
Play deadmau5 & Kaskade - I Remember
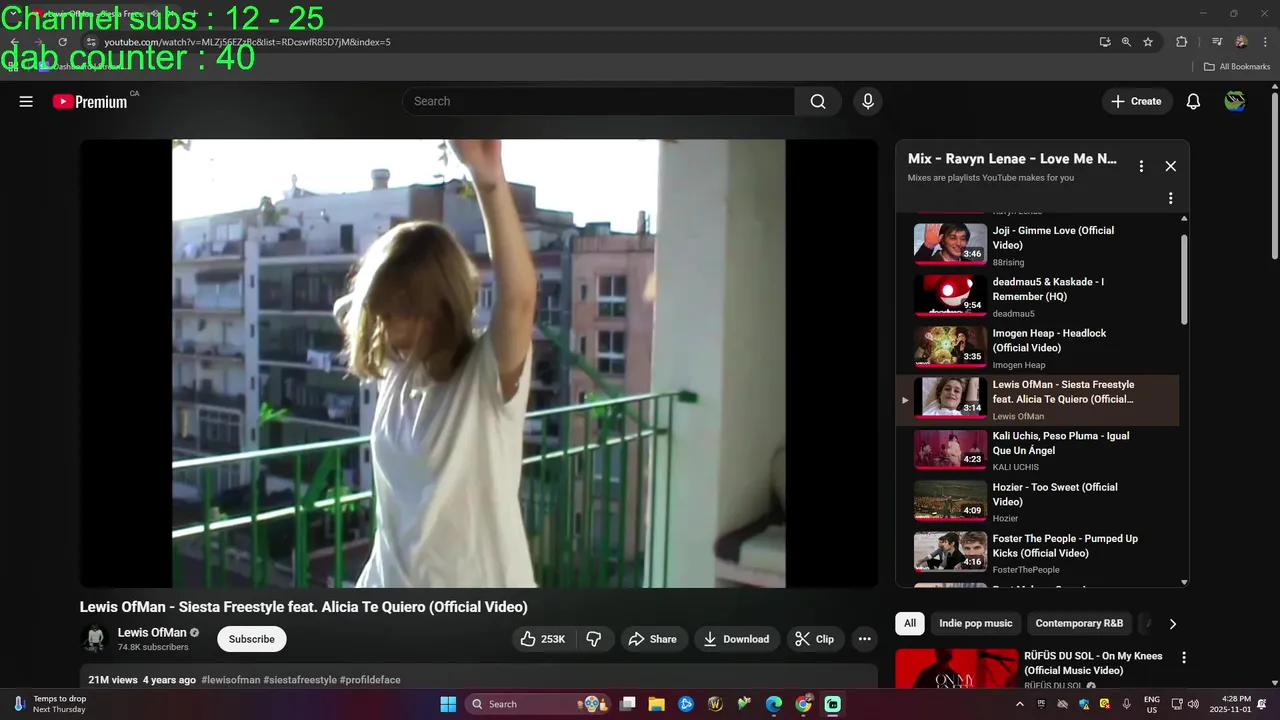tap(1037, 296)
